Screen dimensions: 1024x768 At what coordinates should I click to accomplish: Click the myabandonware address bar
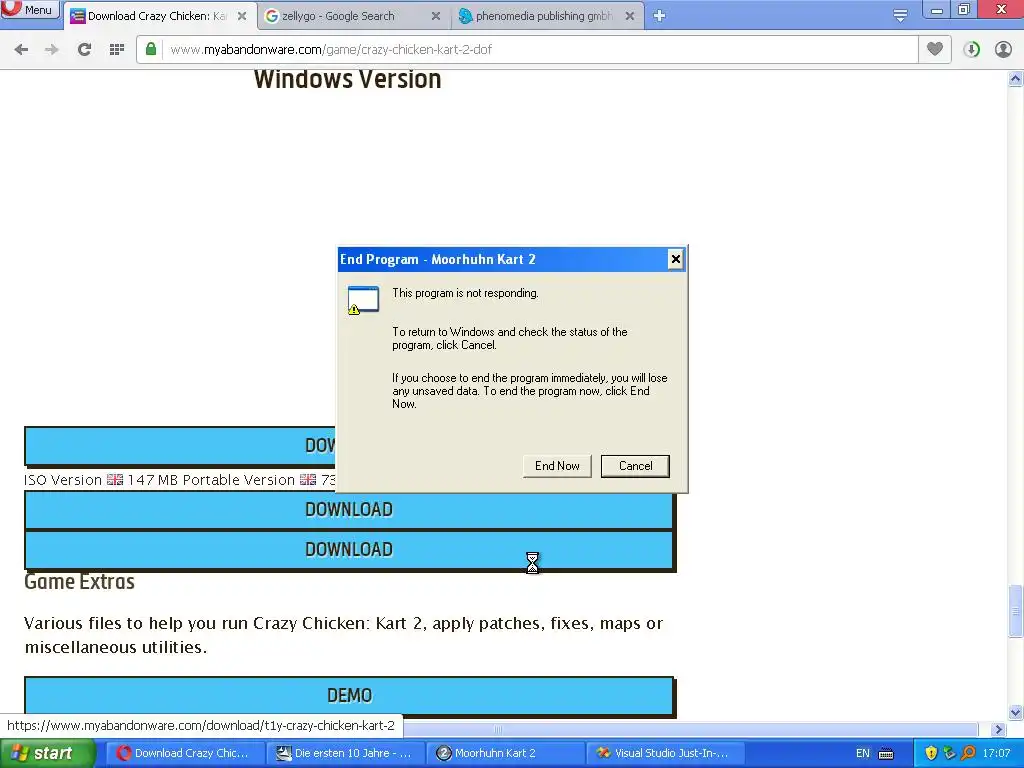526,50
